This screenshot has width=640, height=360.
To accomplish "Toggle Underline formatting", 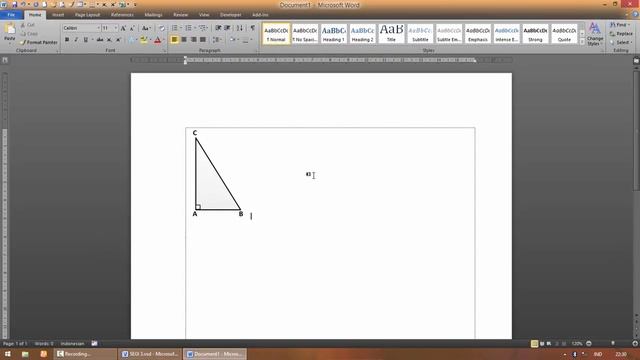I will click(x=85, y=40).
